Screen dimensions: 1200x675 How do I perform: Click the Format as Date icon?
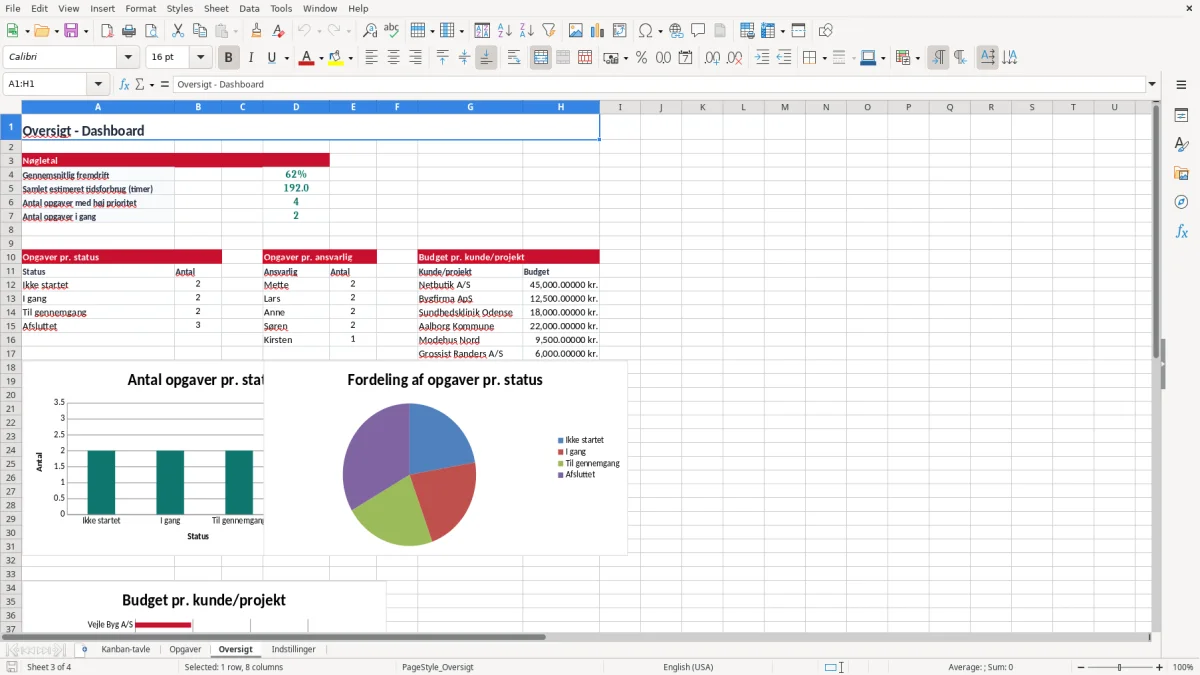685,58
